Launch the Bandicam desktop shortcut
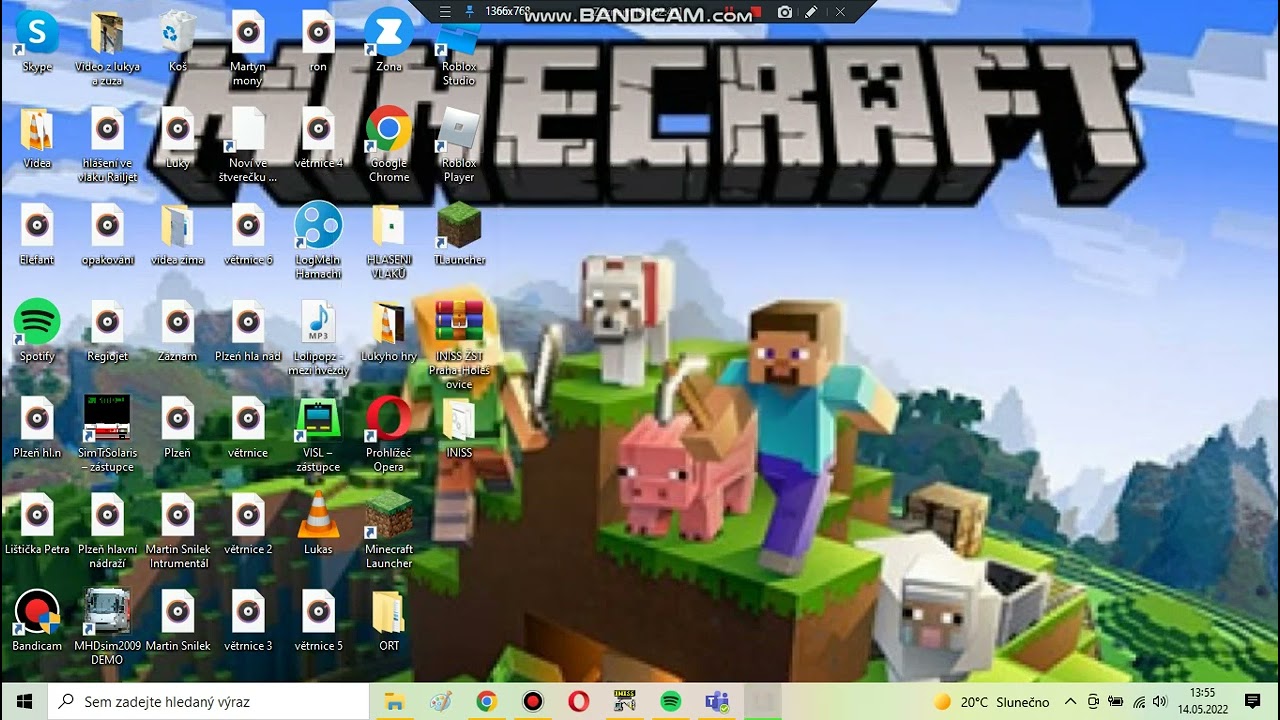This screenshot has width=1280, height=720. coord(37,620)
